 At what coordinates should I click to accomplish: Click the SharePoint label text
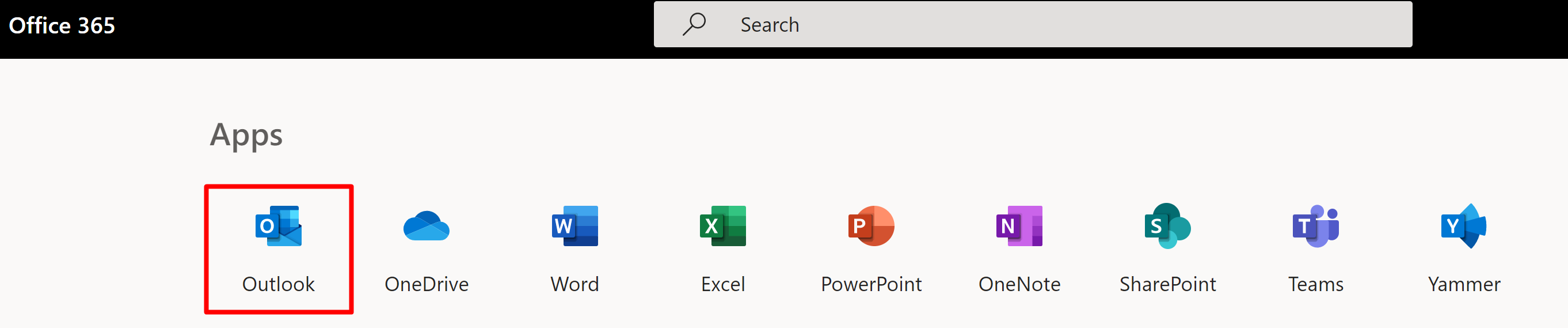1167,284
